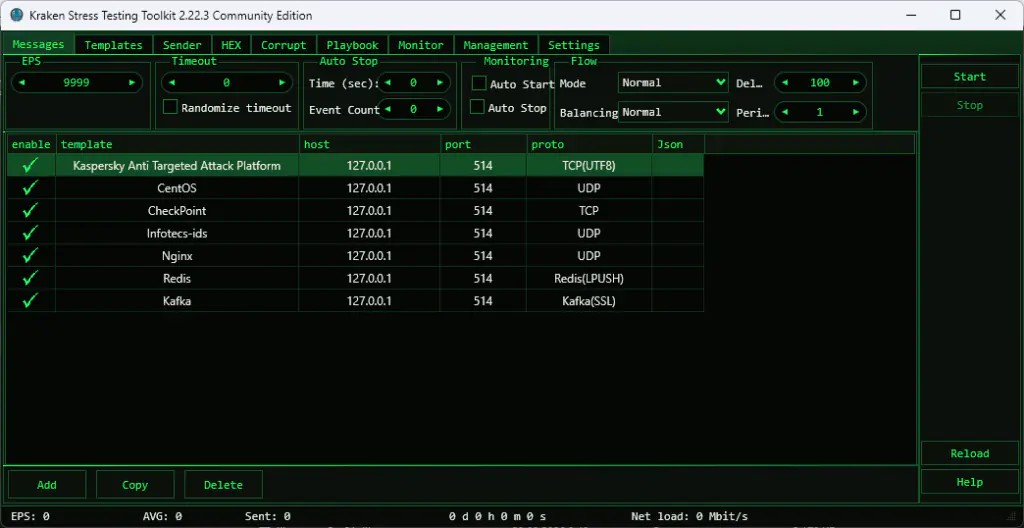Screen dimensions: 1024x528
Task: Click the Timeout value field
Action: point(227,83)
